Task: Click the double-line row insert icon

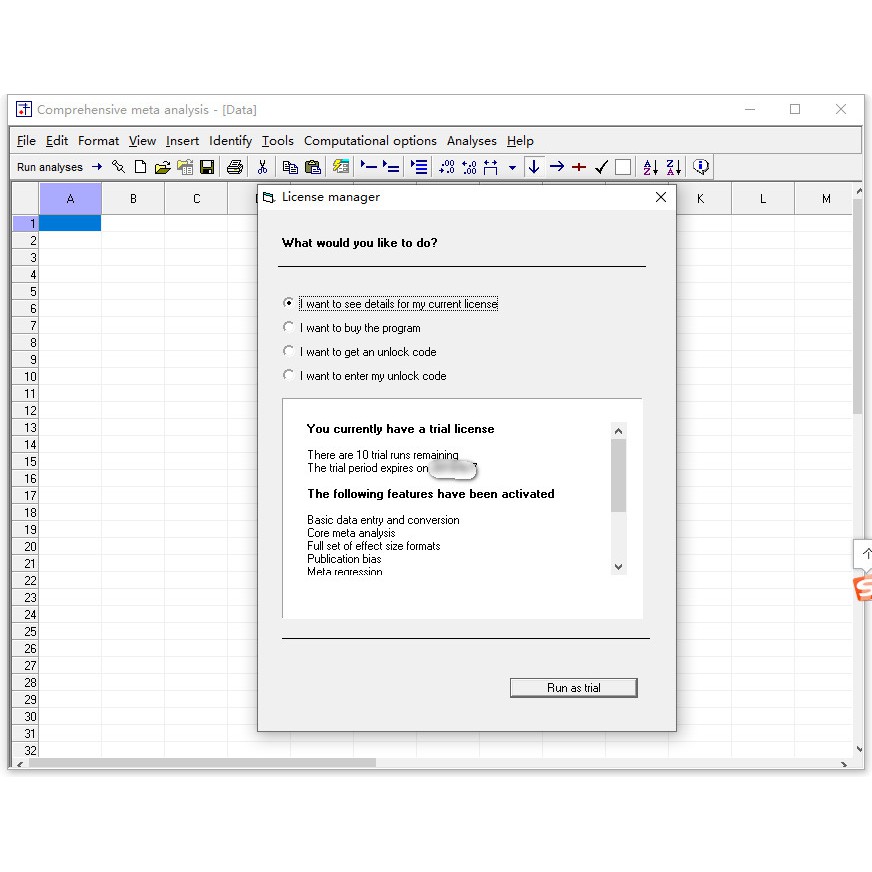Action: tap(391, 167)
